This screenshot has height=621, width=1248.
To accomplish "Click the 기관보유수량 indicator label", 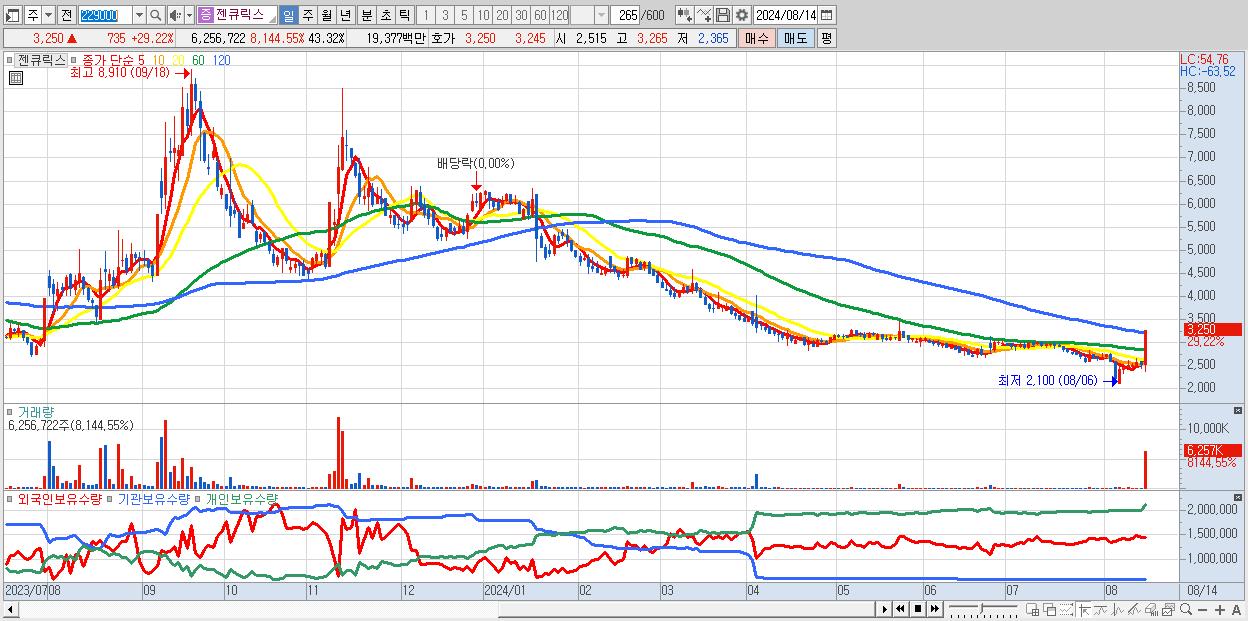I will [153, 498].
